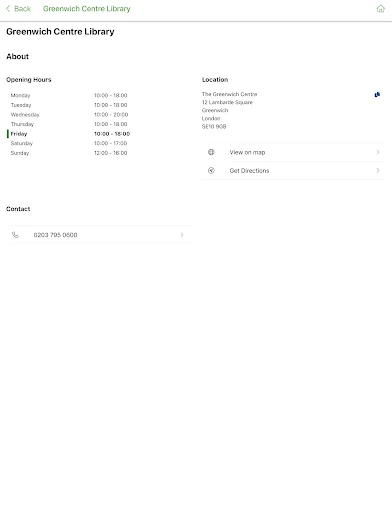Screen dimensions: 392x512
Task: Open the home screen via house icon
Action: pos(380,9)
